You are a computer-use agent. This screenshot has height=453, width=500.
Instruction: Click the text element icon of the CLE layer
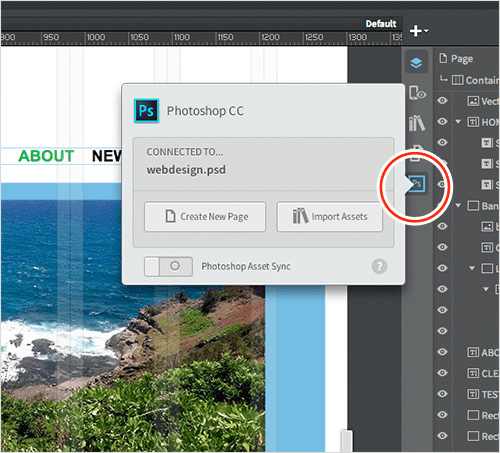(473, 373)
